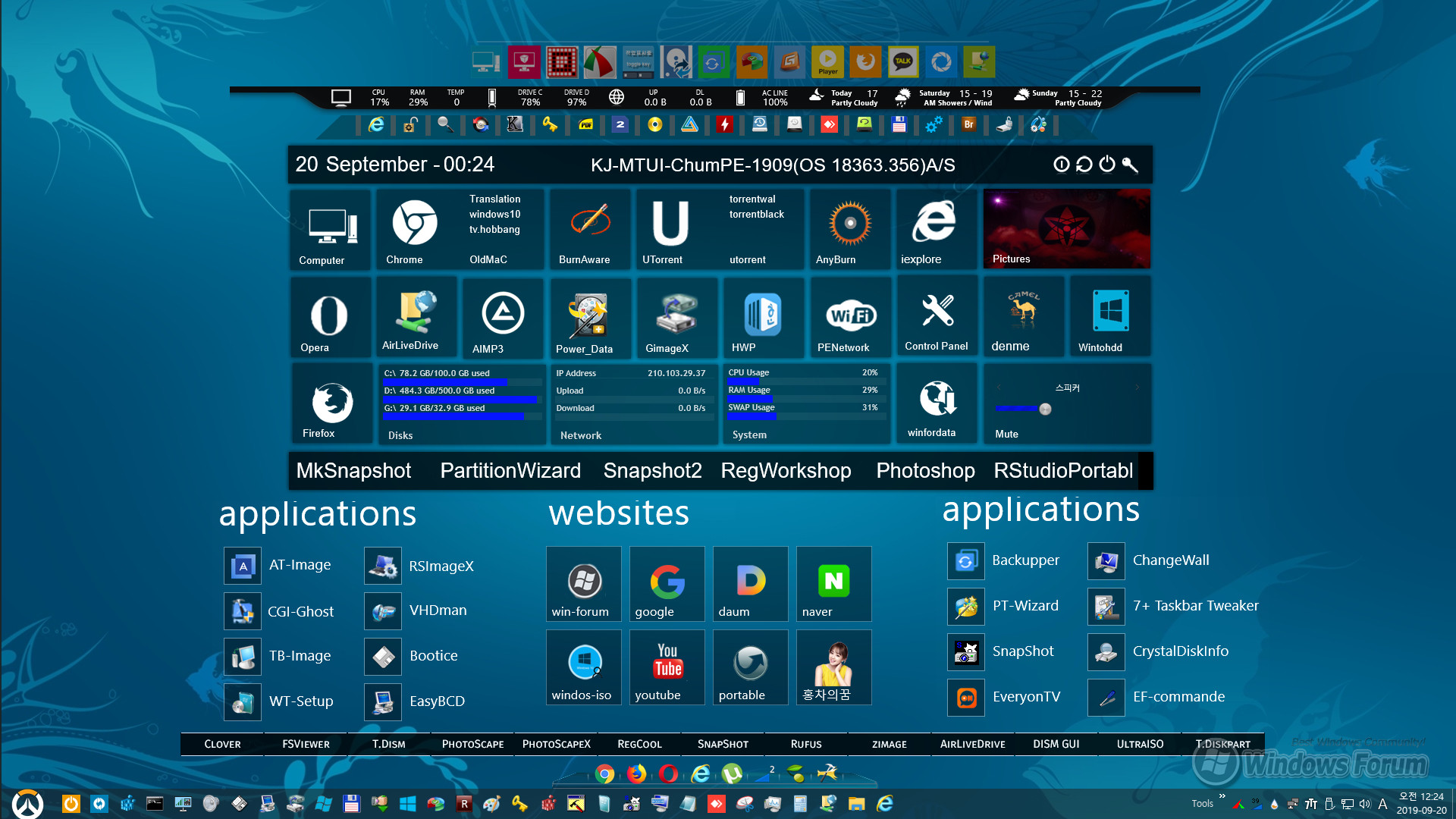The width and height of the screenshot is (1456, 819).
Task: Open the google website tile
Action: 667,584
